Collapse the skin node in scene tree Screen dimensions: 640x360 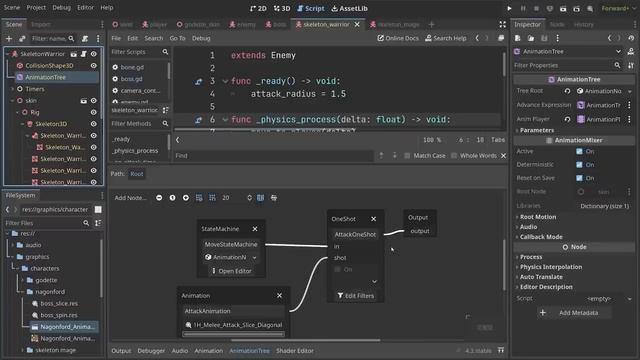pyautogui.click(x=12, y=100)
